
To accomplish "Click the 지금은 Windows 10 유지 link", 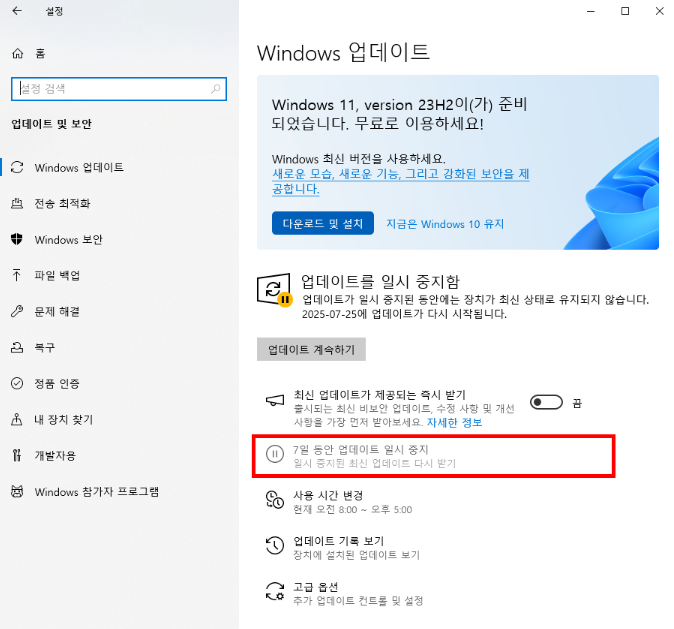I will pos(445,224).
